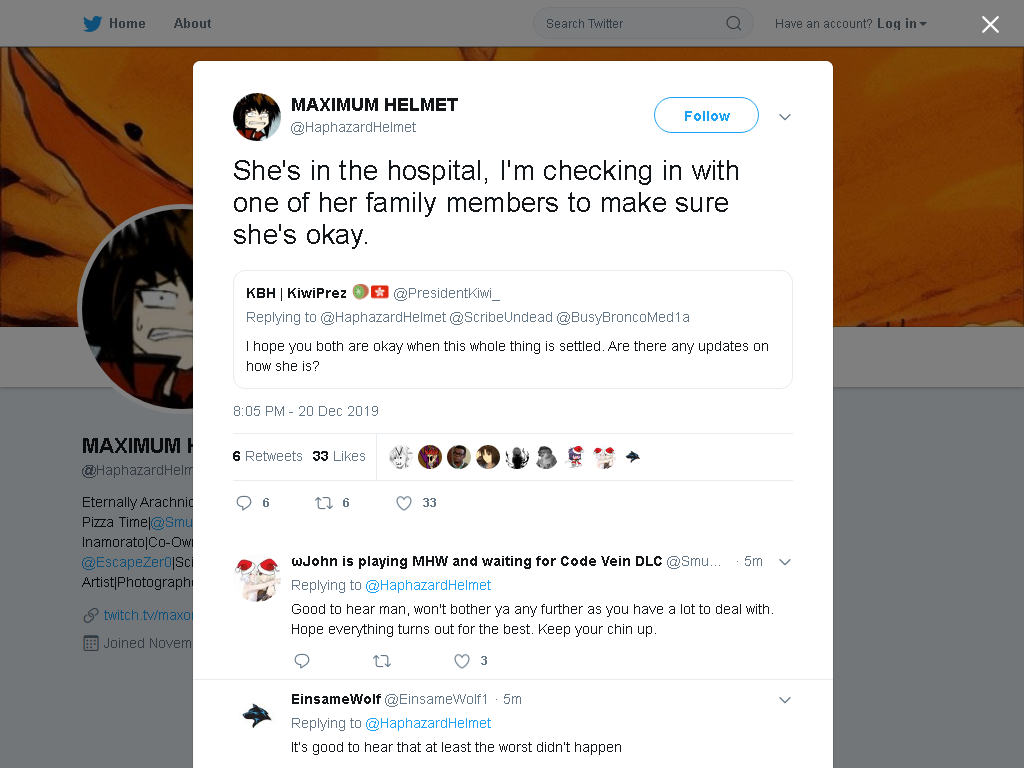Expand options chevron on EinsameWolf's reply
This screenshot has width=1024, height=768.
[785, 700]
